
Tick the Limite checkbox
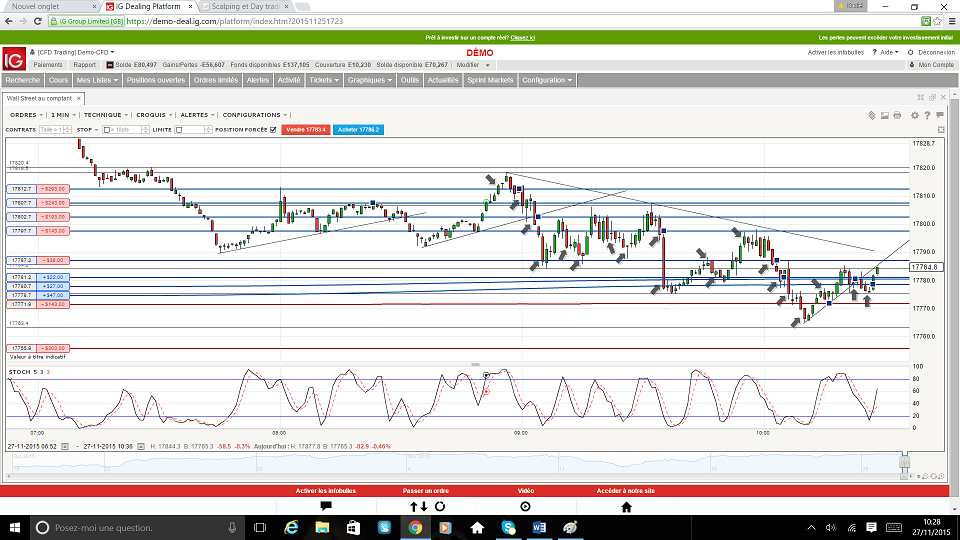pos(179,129)
